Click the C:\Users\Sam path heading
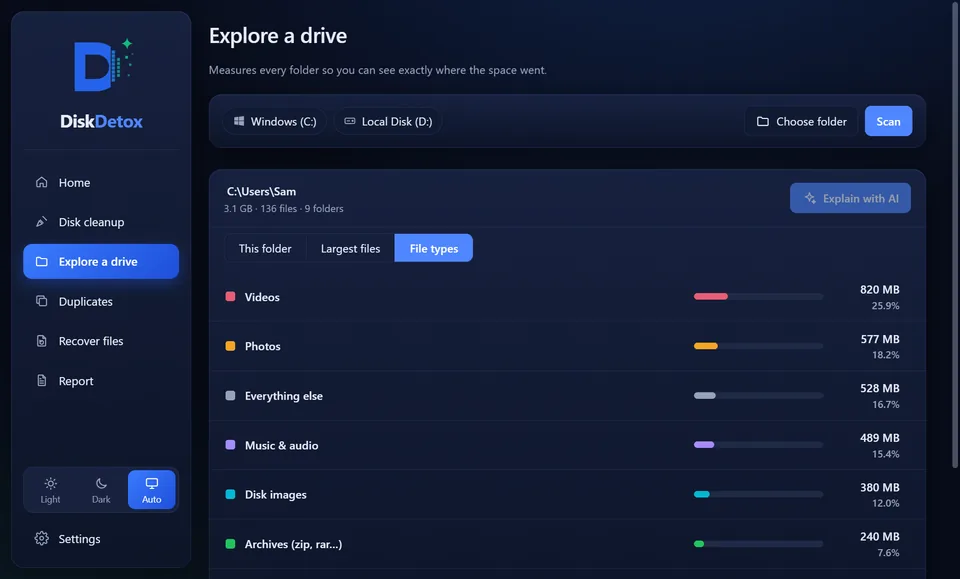 (x=261, y=192)
